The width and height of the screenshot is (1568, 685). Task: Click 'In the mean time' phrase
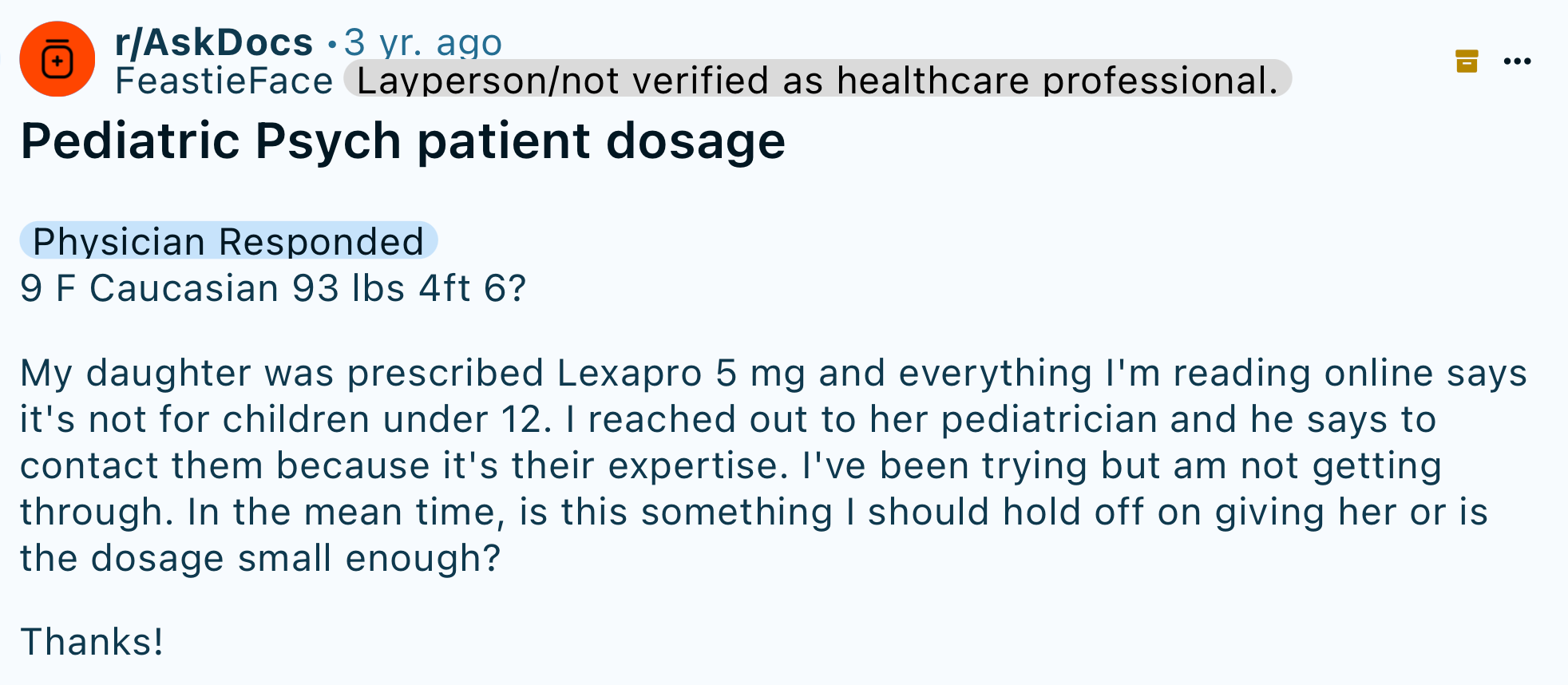click(346, 513)
